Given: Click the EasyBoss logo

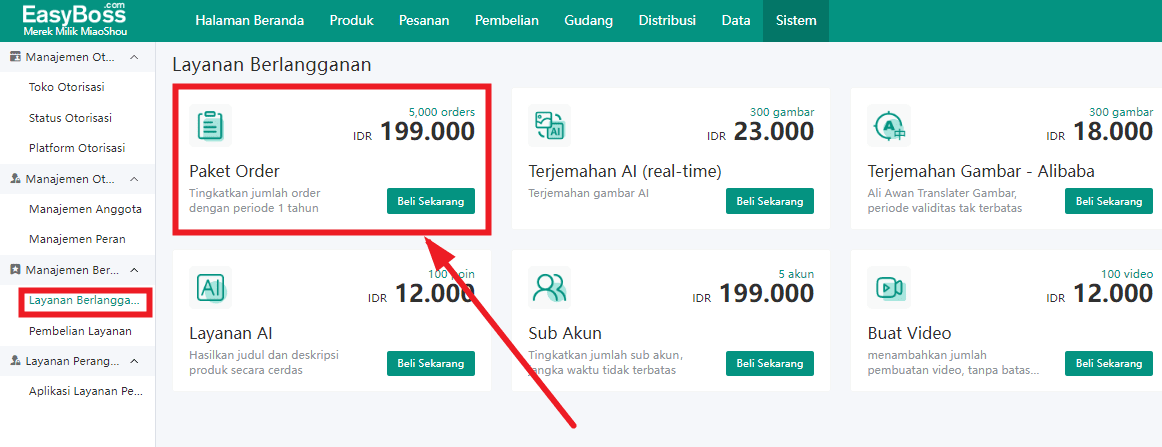Looking at the screenshot, I should pyautogui.click(x=74, y=20).
